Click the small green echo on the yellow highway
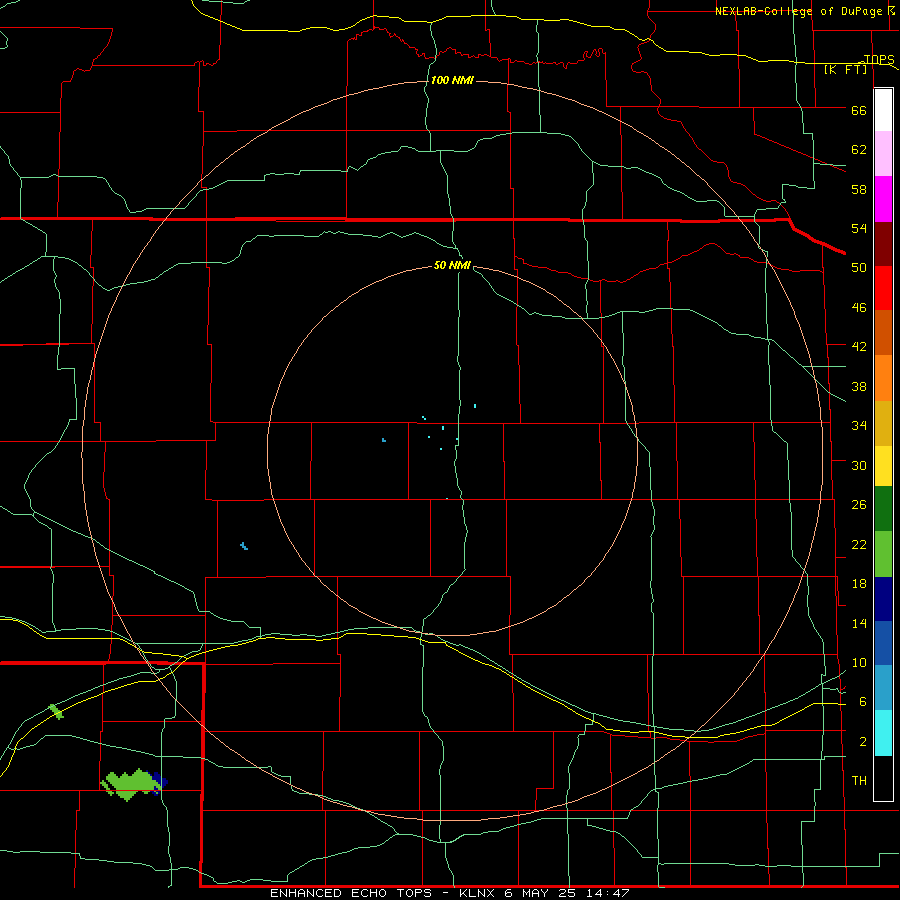900x900 pixels. coord(56,711)
